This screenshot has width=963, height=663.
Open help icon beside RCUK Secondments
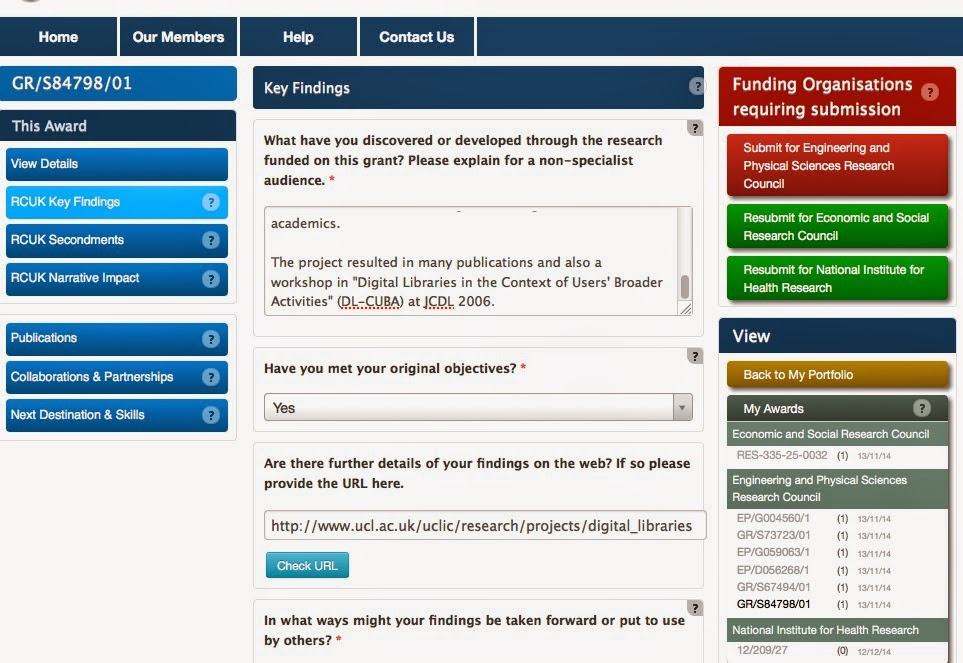(x=211, y=240)
